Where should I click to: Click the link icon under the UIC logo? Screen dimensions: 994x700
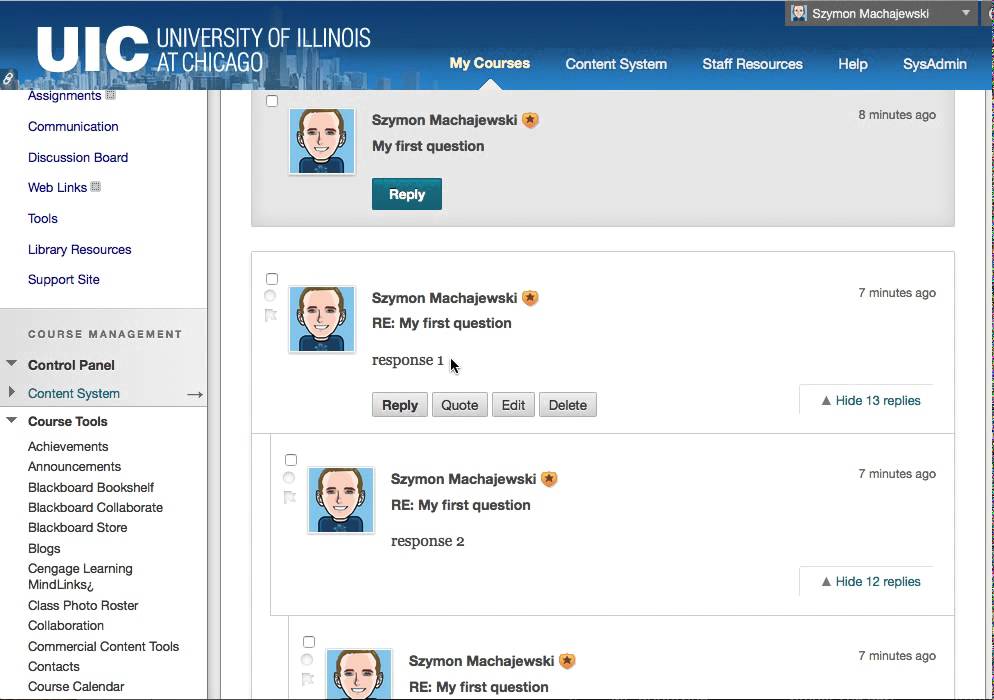pos(8,78)
